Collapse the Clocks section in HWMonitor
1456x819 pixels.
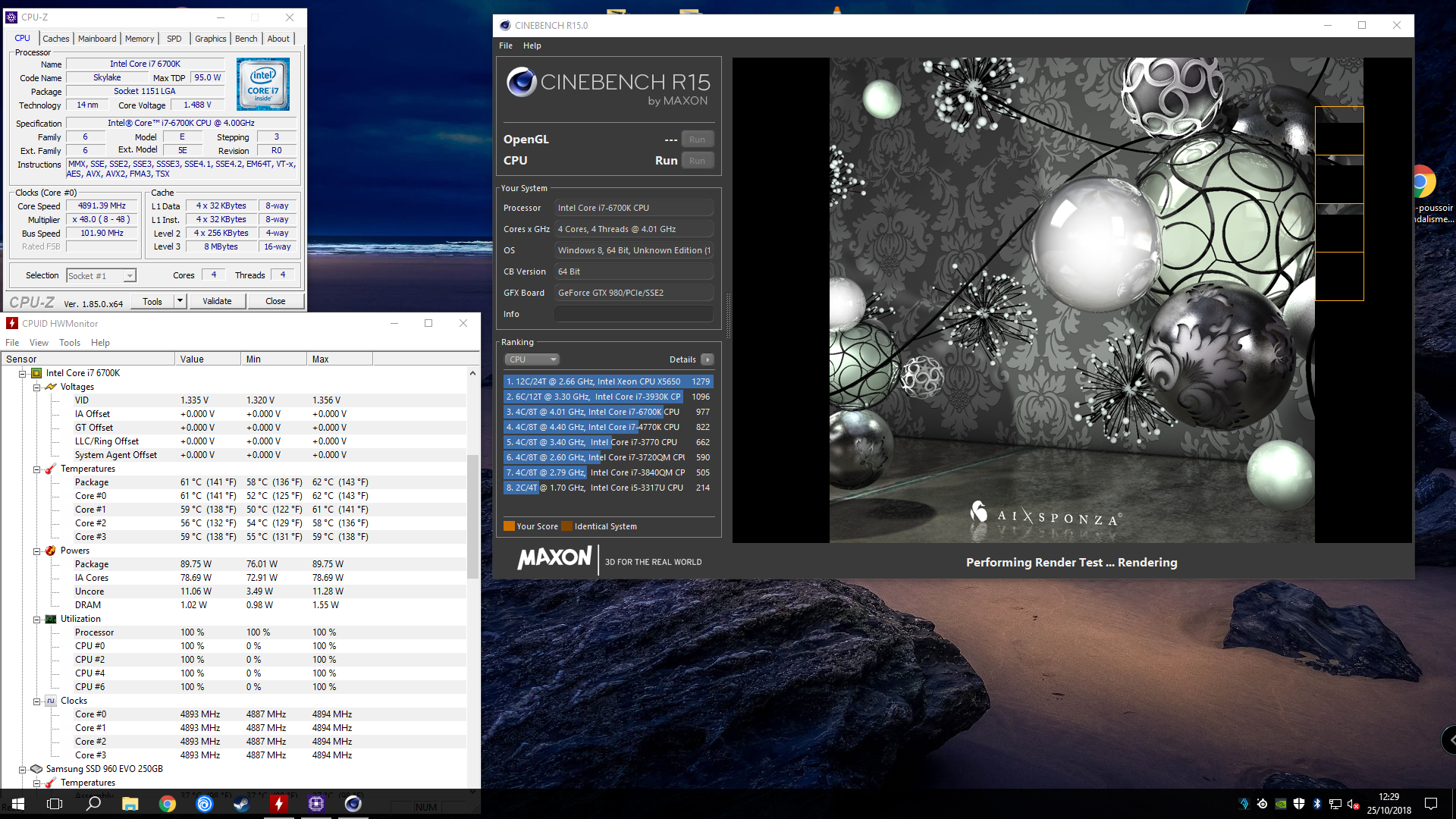pyautogui.click(x=36, y=701)
